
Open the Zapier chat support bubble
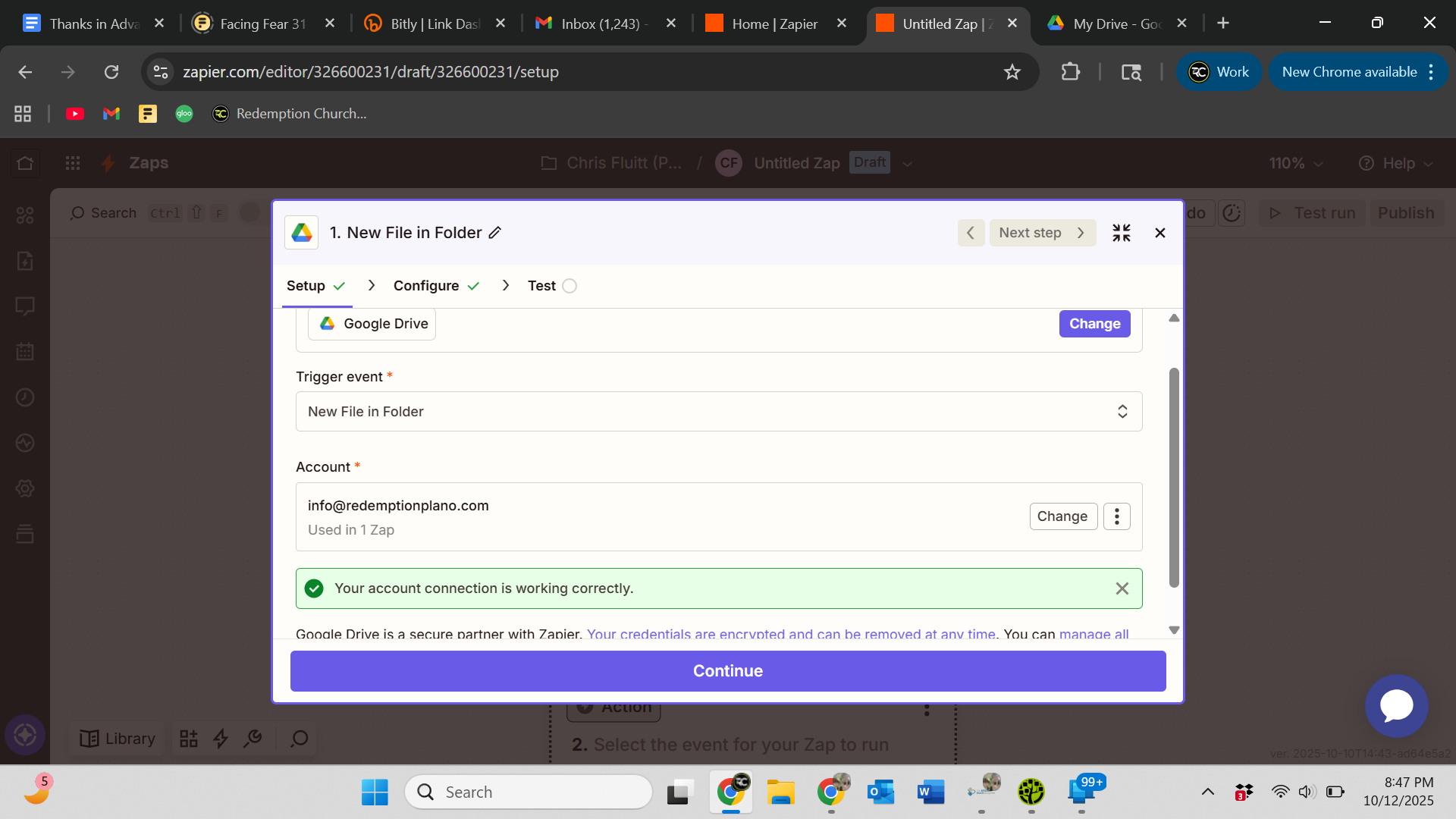(x=1396, y=706)
